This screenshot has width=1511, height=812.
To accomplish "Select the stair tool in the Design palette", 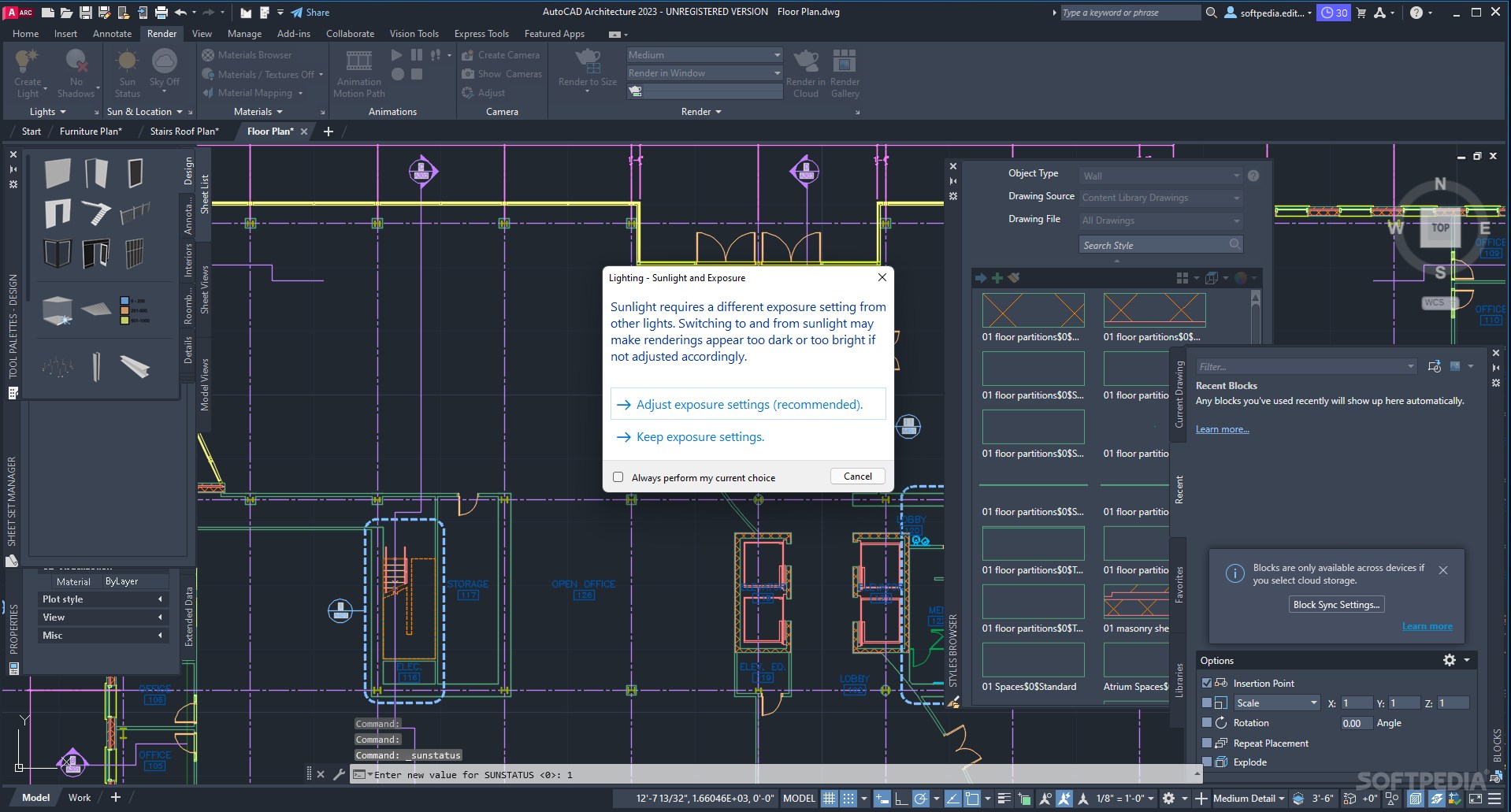I will click(x=96, y=213).
